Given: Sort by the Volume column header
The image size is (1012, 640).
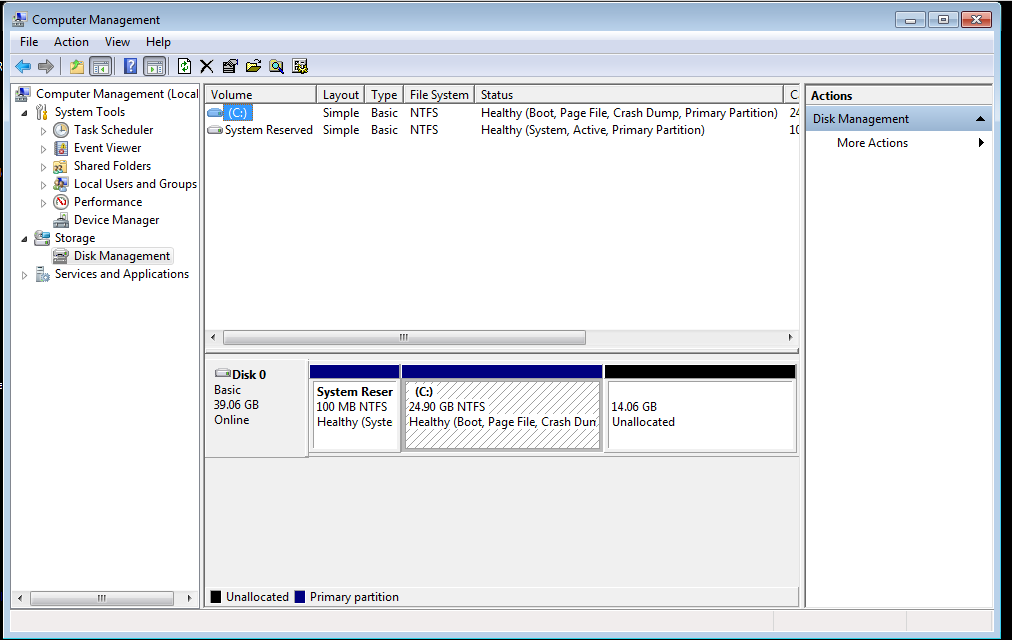Looking at the screenshot, I should [x=261, y=95].
